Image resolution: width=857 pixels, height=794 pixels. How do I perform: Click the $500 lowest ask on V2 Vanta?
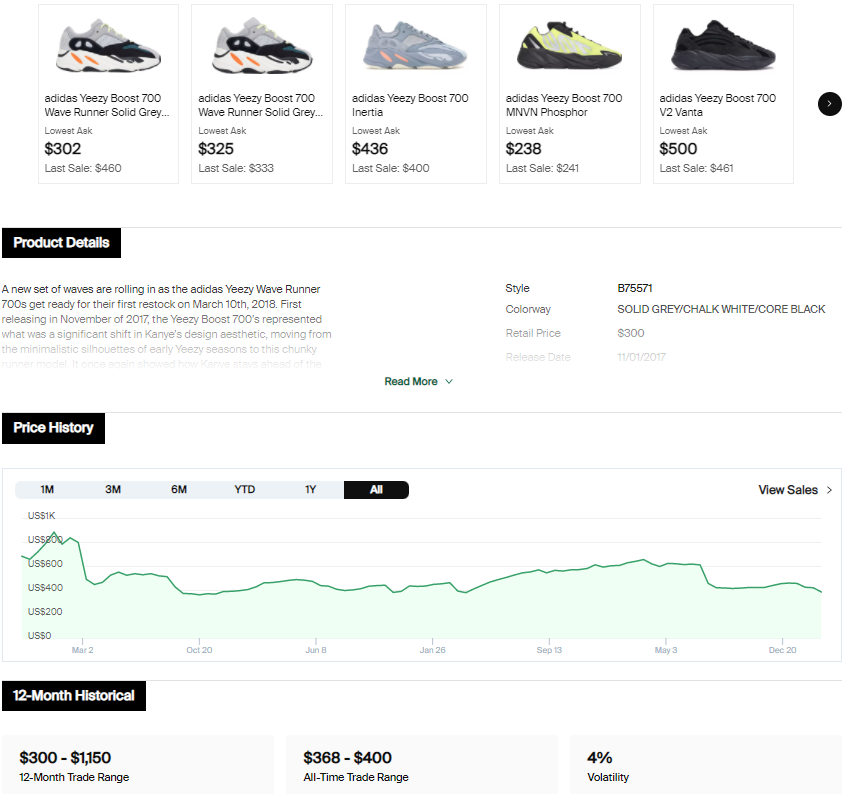tap(679, 149)
